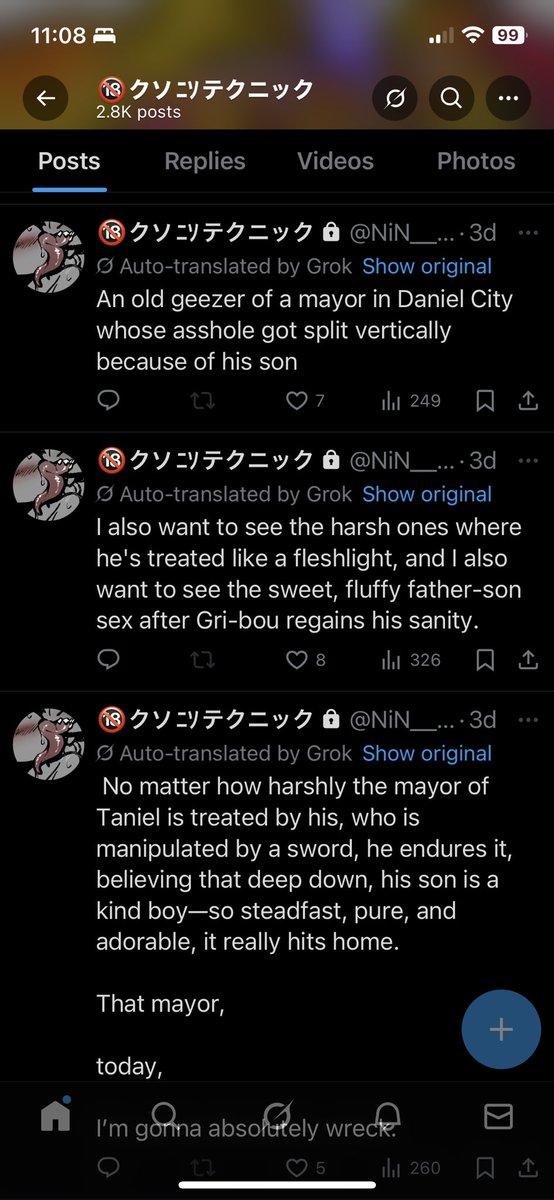Viewport: 554px width, 1200px height.
Task: View analytics showing 326 views
Action: [x=411, y=660]
